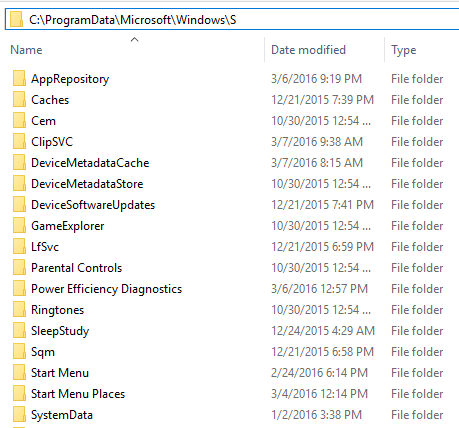The height and width of the screenshot is (428, 459).
Task: Select the Caches folder icon
Action: click(19, 100)
